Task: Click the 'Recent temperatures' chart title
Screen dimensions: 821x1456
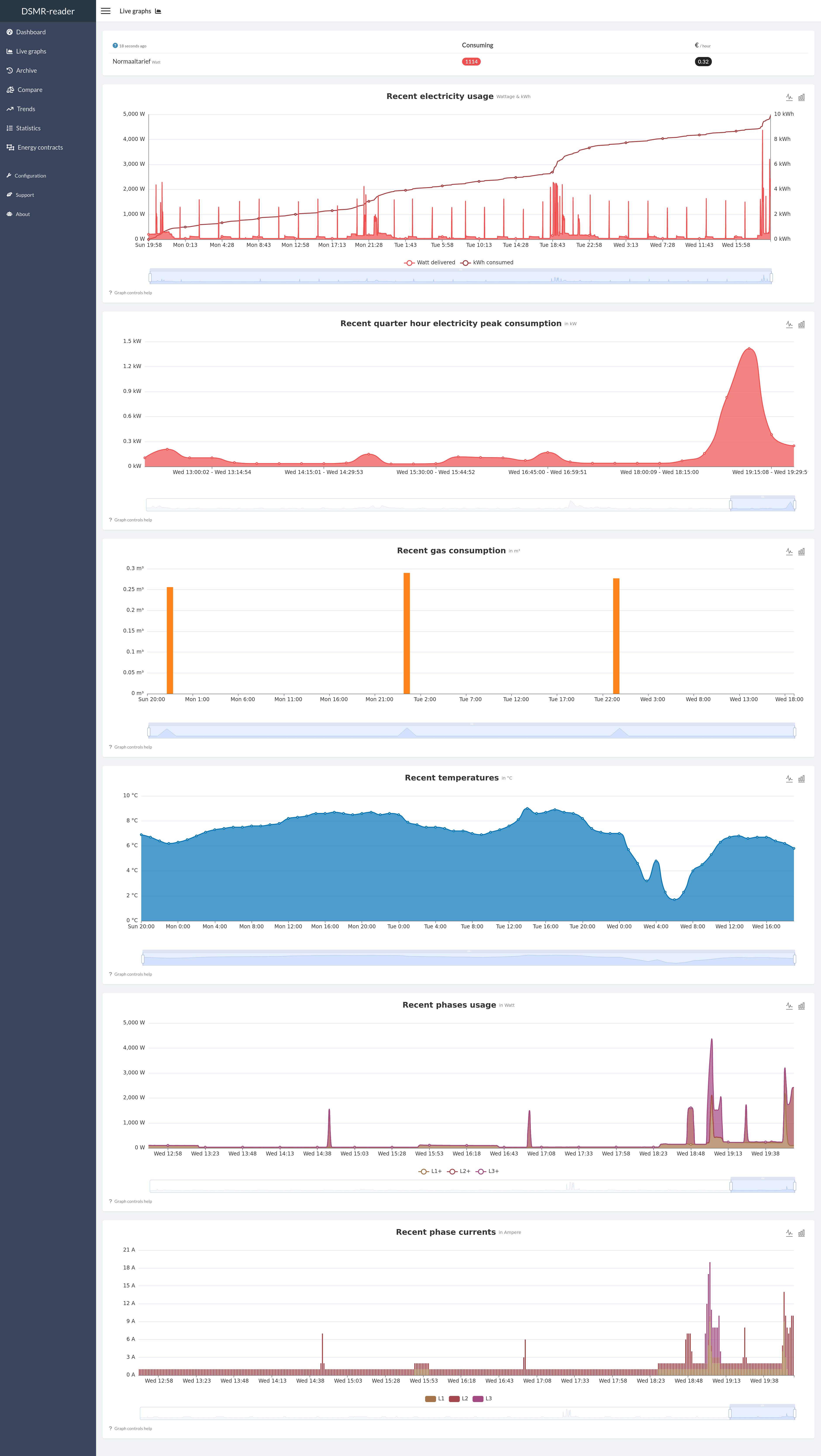Action: [x=452, y=778]
